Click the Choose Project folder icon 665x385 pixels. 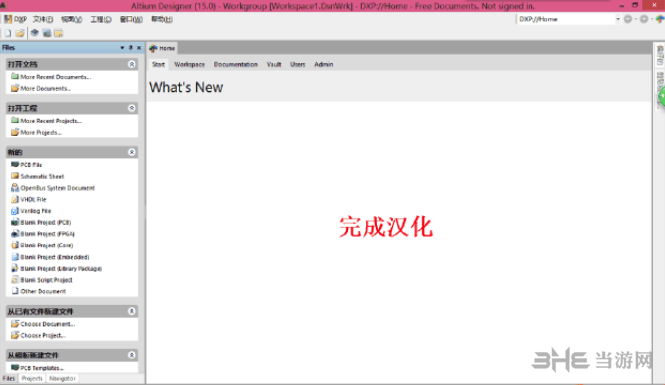point(15,335)
